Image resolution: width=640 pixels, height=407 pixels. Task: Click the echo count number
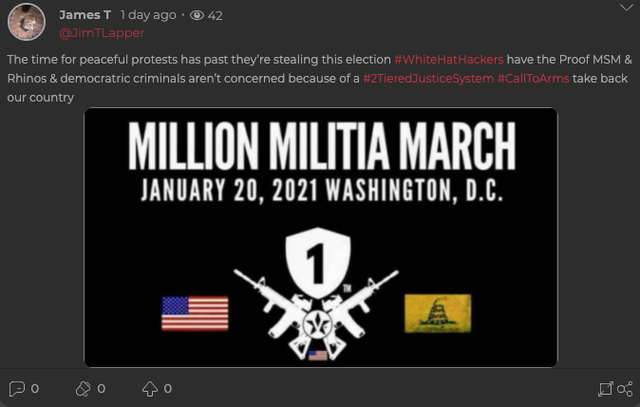(x=101, y=388)
